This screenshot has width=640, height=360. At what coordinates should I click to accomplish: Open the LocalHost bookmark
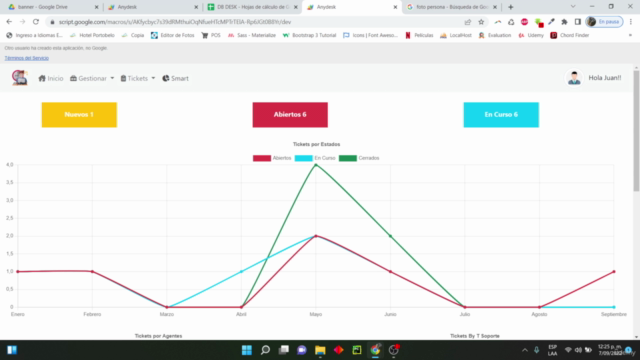pos(456,36)
